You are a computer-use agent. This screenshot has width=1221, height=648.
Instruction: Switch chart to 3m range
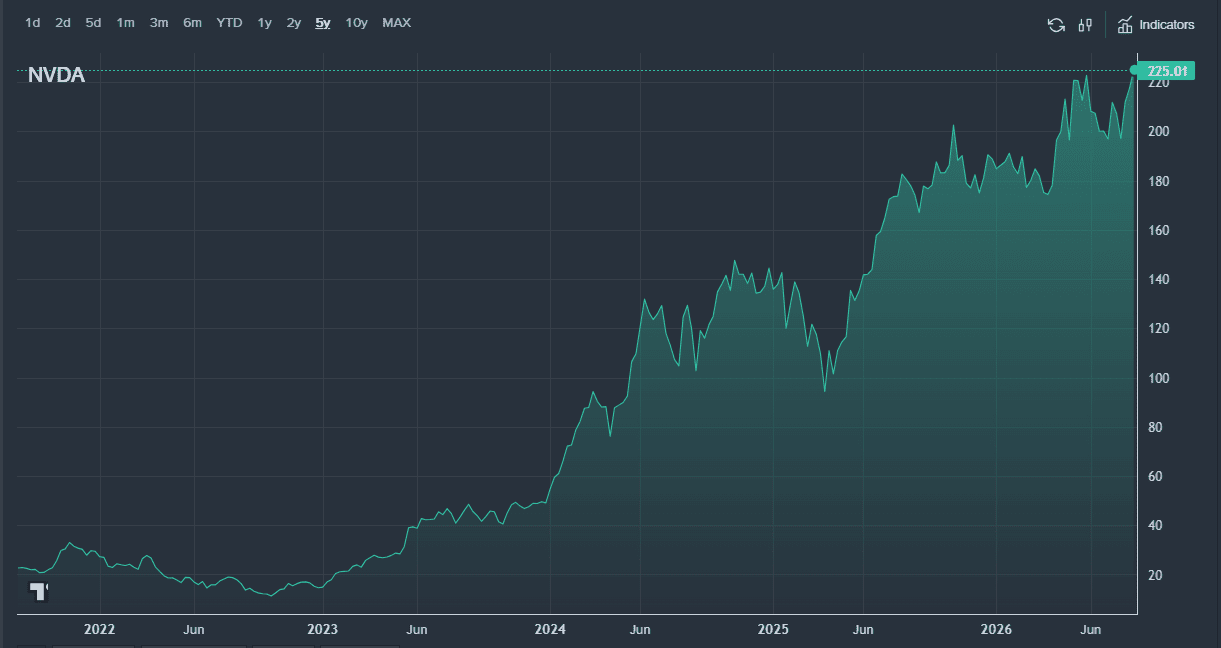159,23
